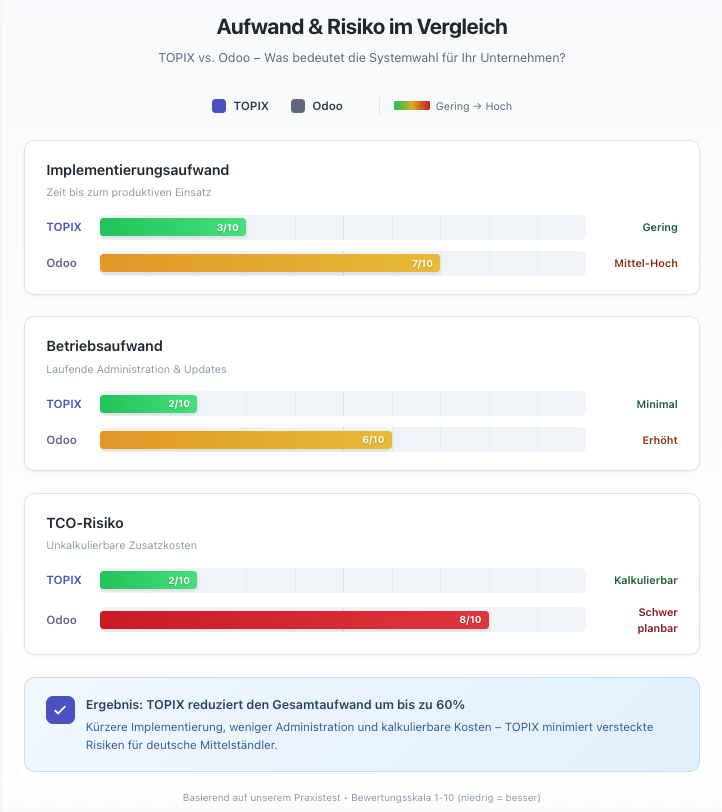The image size is (722, 812).
Task: Click the TOPIX 2/10 bar under Betriebsaufwand
Action: (148, 404)
